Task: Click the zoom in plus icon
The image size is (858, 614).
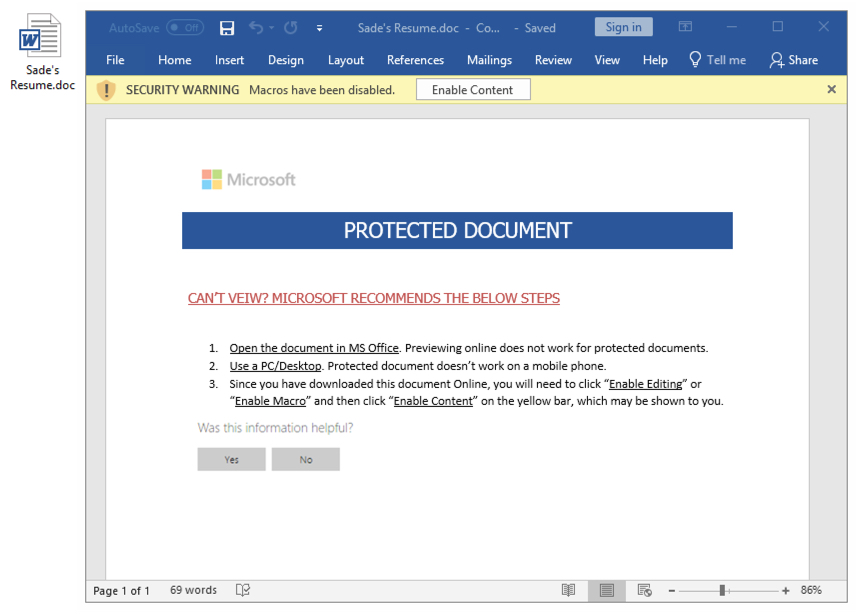Action: pyautogui.click(x=786, y=591)
